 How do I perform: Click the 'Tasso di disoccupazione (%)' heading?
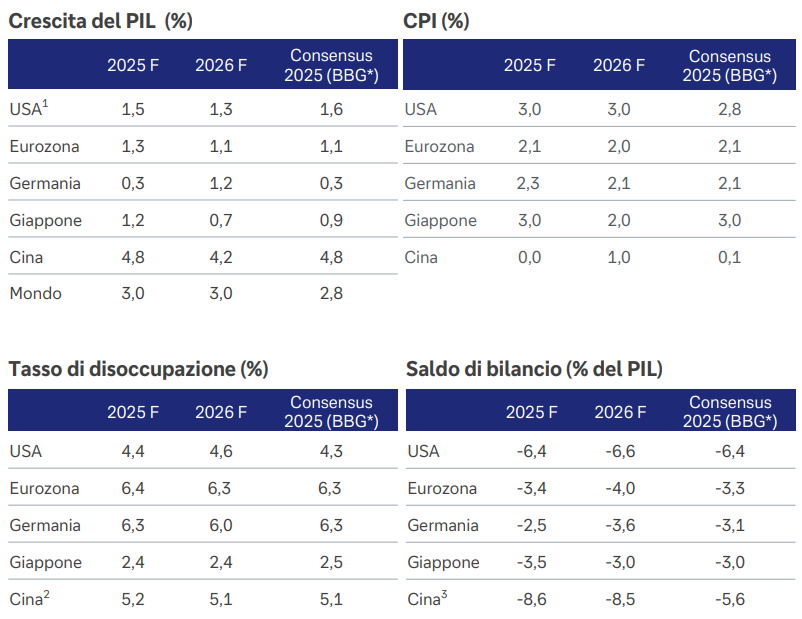point(138,369)
